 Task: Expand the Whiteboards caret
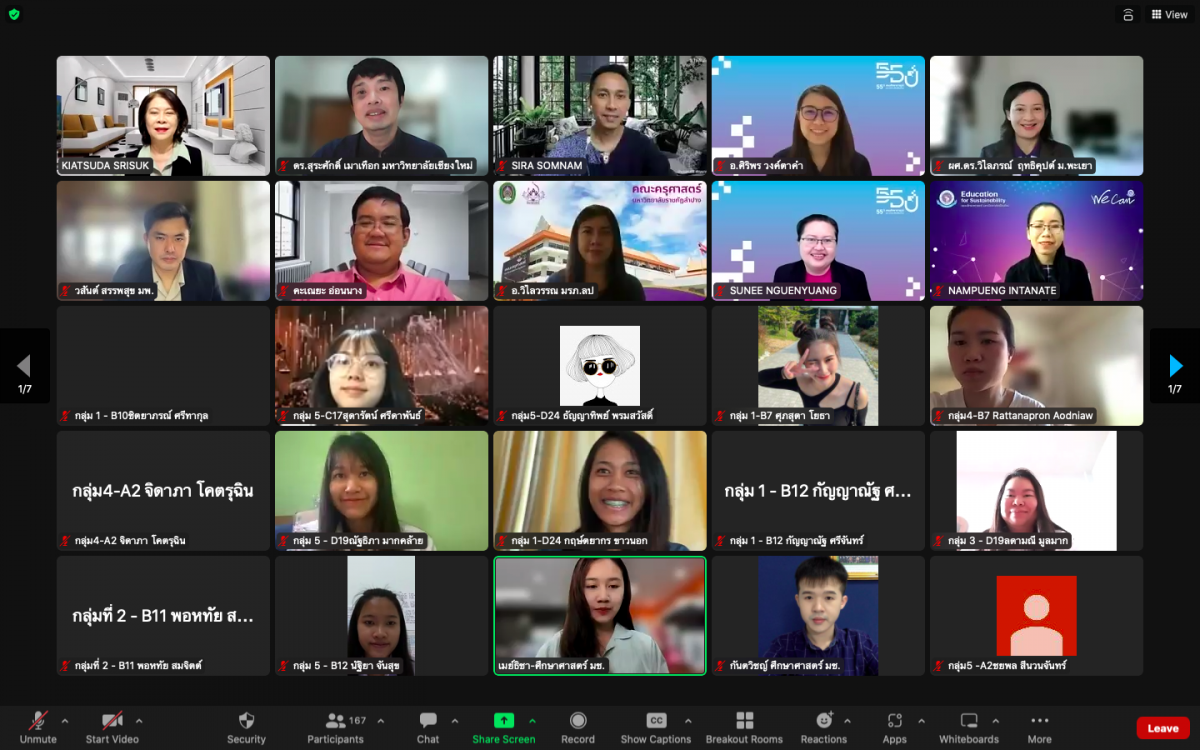tap(995, 721)
